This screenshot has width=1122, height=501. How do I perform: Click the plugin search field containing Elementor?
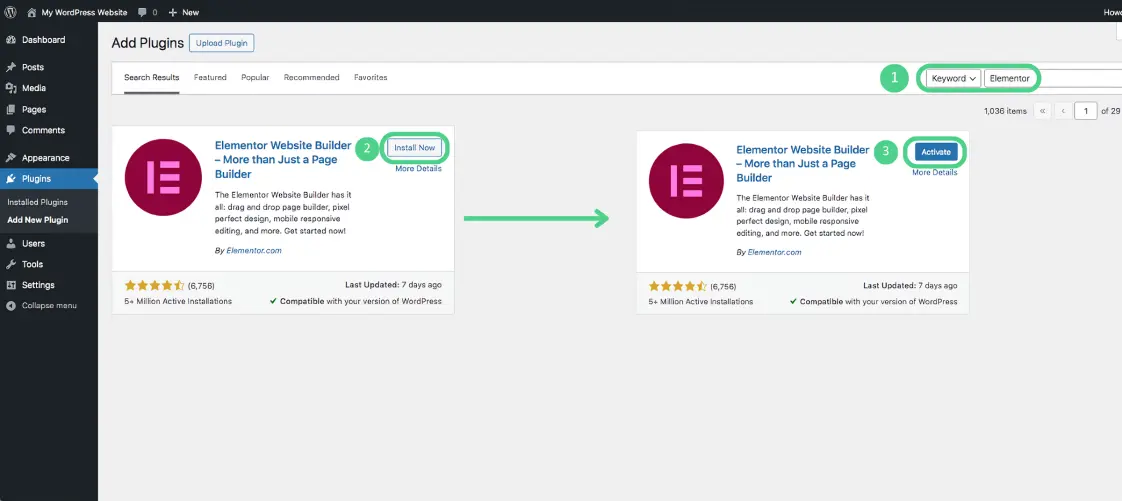[1053, 79]
